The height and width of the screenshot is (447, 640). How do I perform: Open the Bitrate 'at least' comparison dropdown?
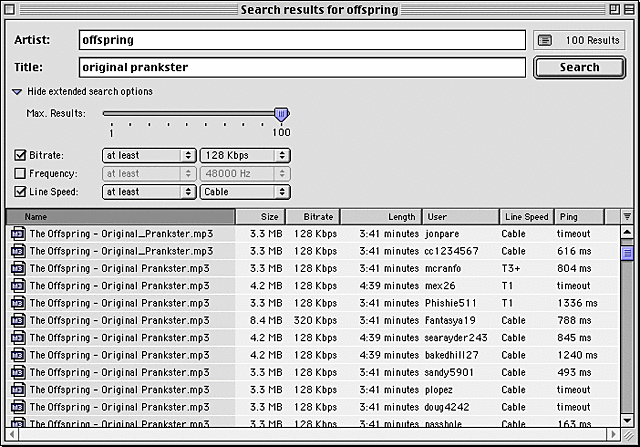coord(149,156)
